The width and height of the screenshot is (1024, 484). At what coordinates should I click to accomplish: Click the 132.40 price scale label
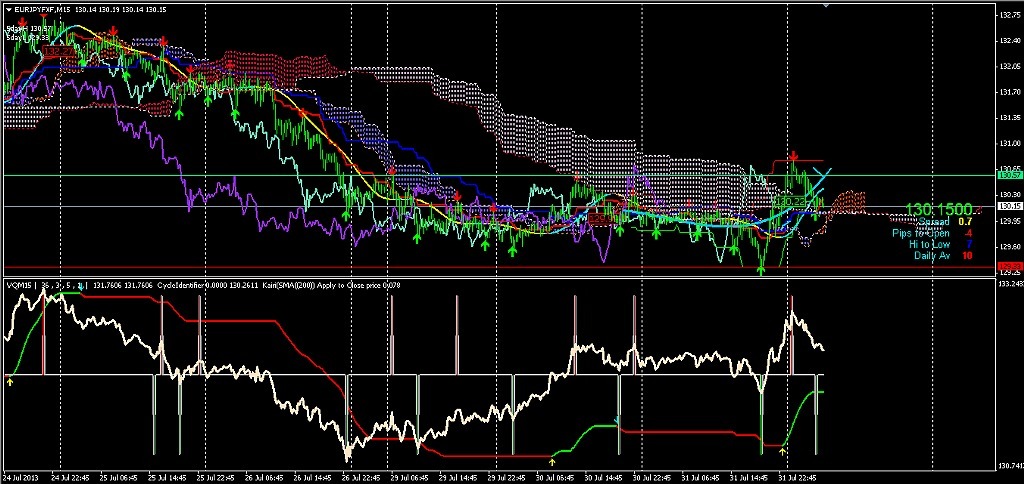[1008, 40]
